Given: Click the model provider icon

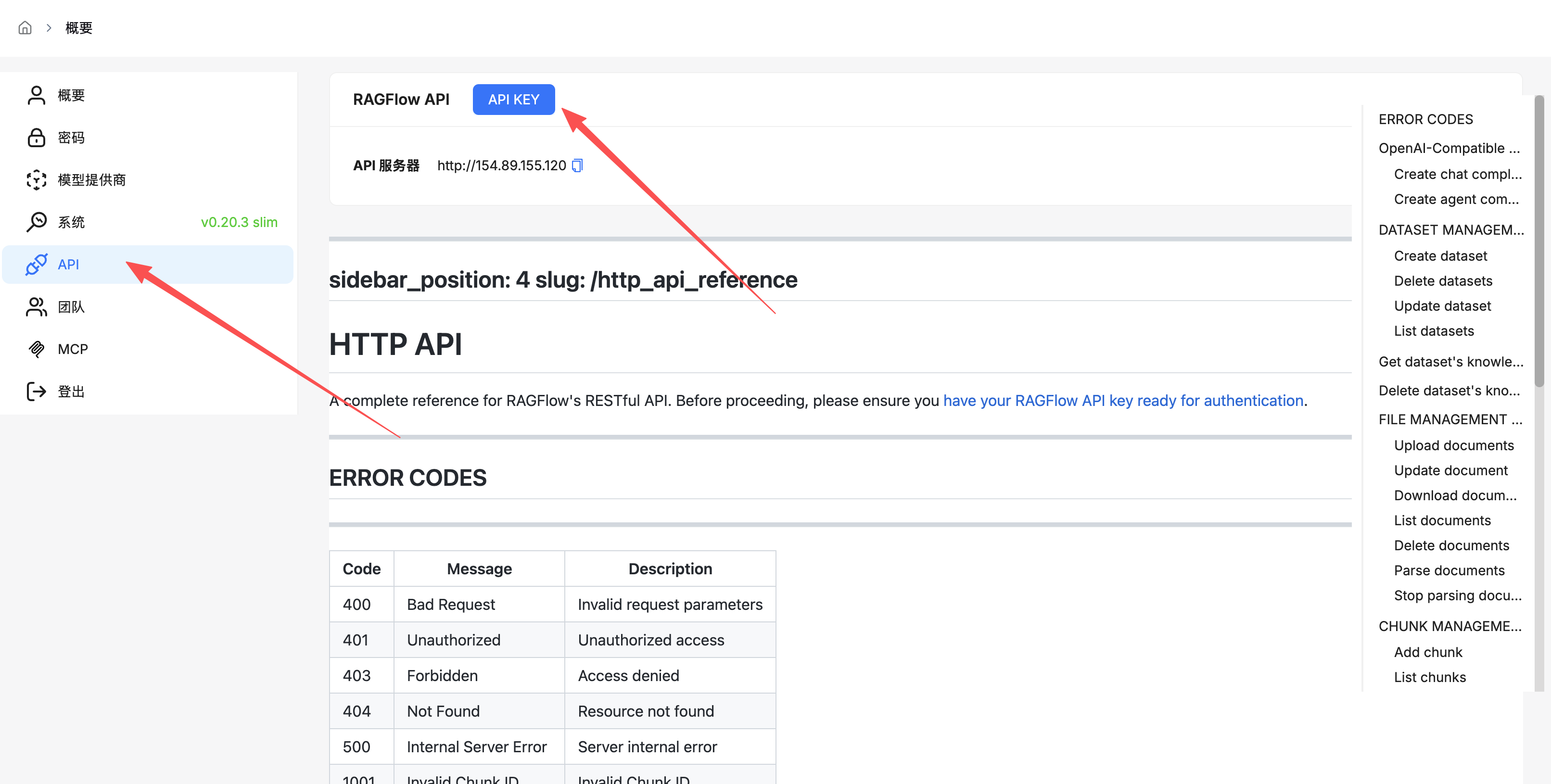Looking at the screenshot, I should tap(36, 179).
